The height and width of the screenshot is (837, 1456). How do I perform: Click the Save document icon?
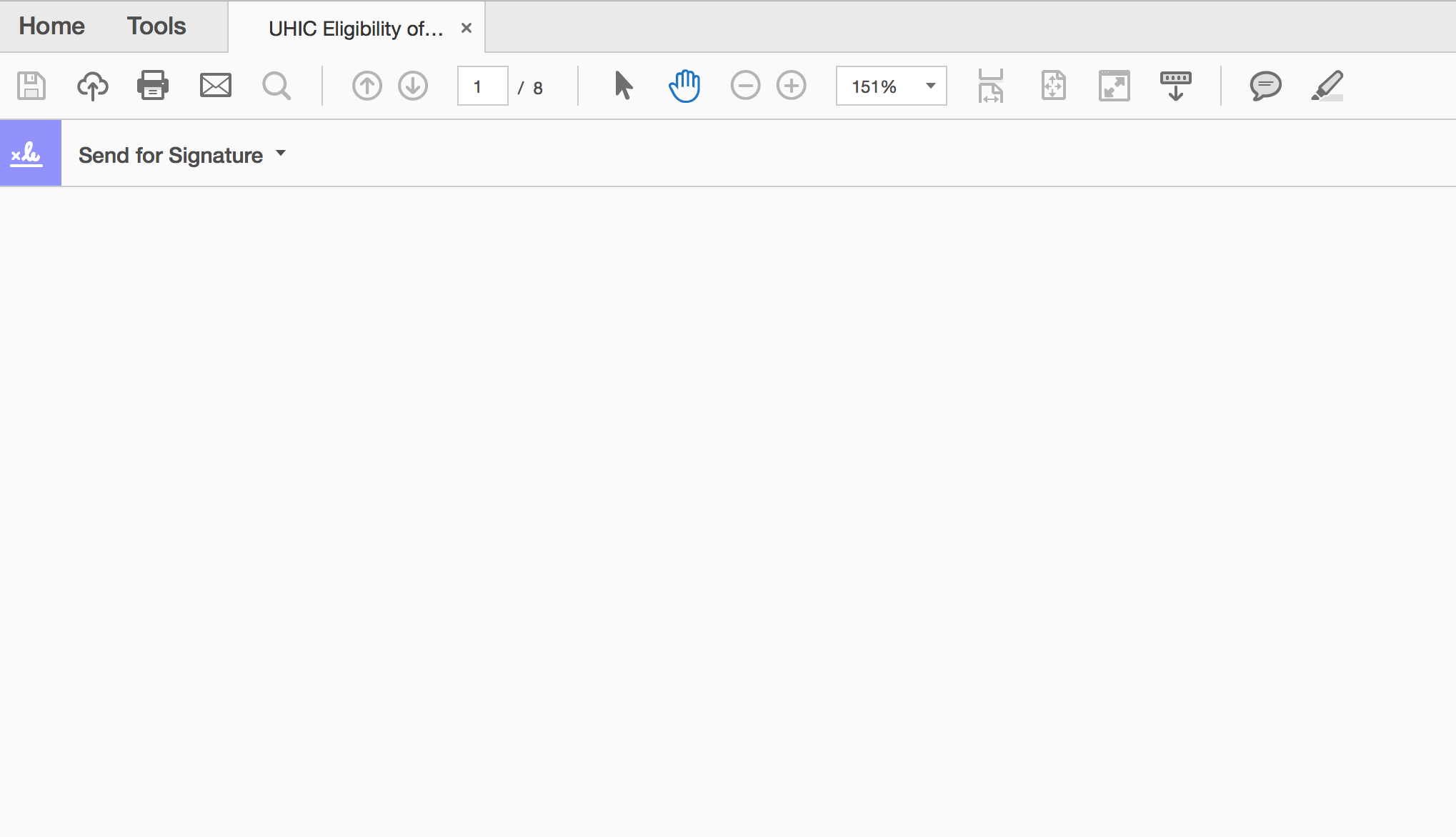(x=31, y=86)
